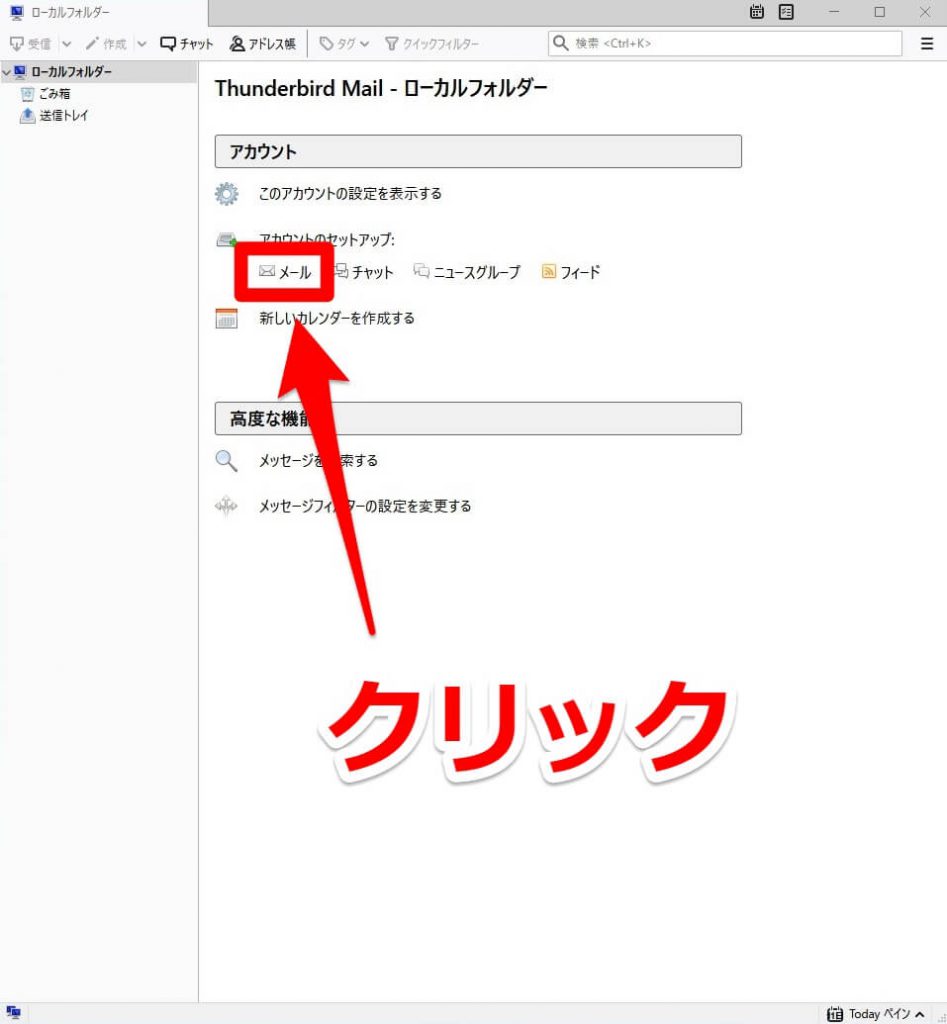This screenshot has height=1024, width=947.
Task: Toggle the Quick Filter (クイックフィルター) button
Action: pyautogui.click(x=432, y=44)
